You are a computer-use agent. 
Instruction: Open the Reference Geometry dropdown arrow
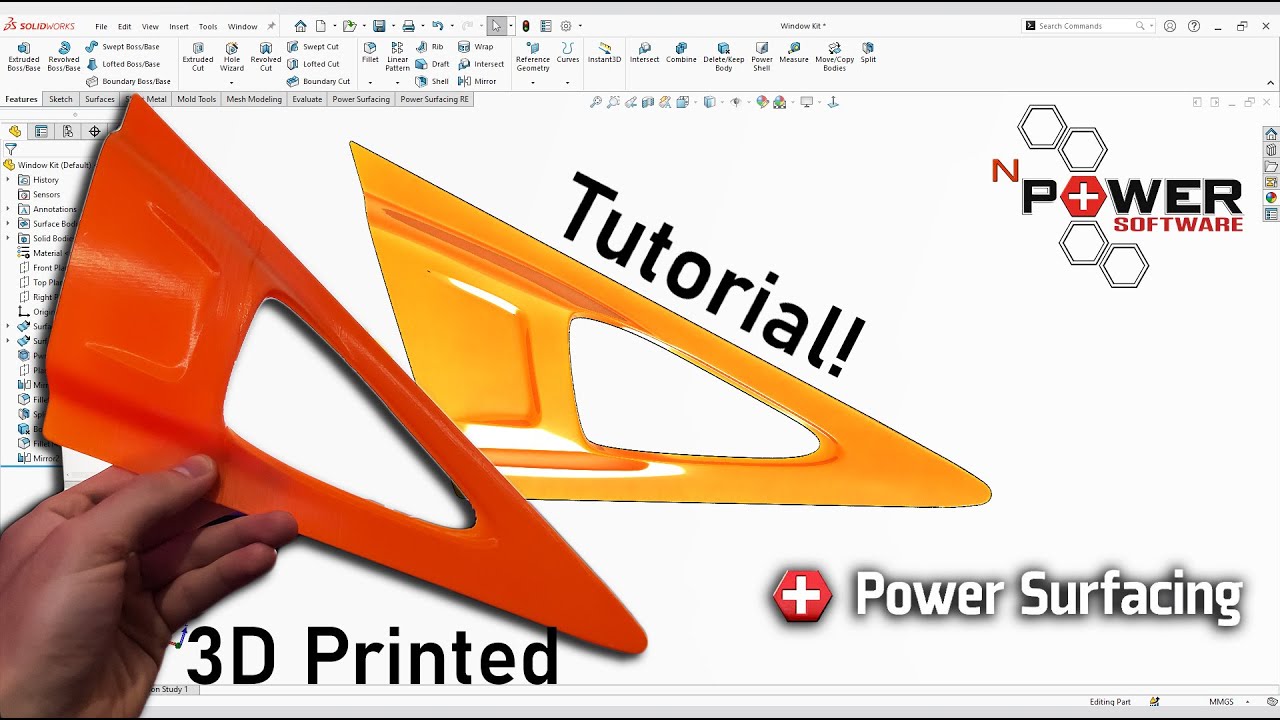(533, 82)
